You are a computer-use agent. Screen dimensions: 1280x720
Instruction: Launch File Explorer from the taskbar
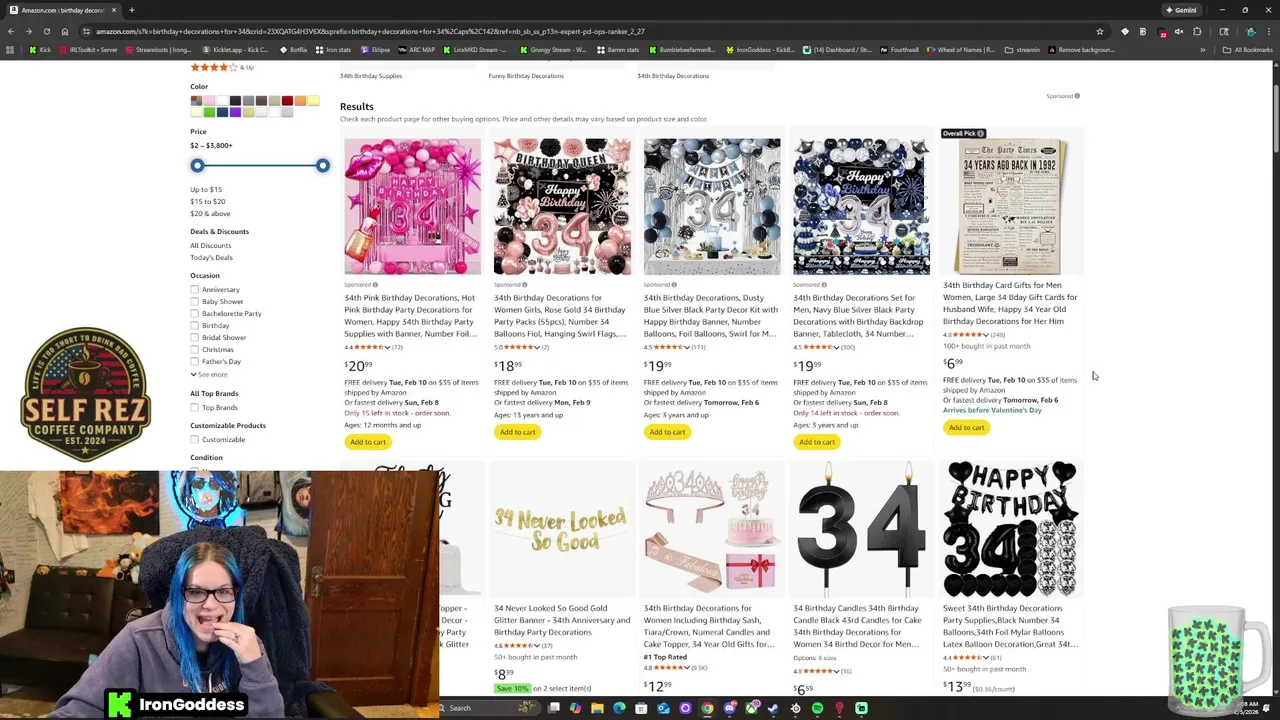[x=597, y=708]
